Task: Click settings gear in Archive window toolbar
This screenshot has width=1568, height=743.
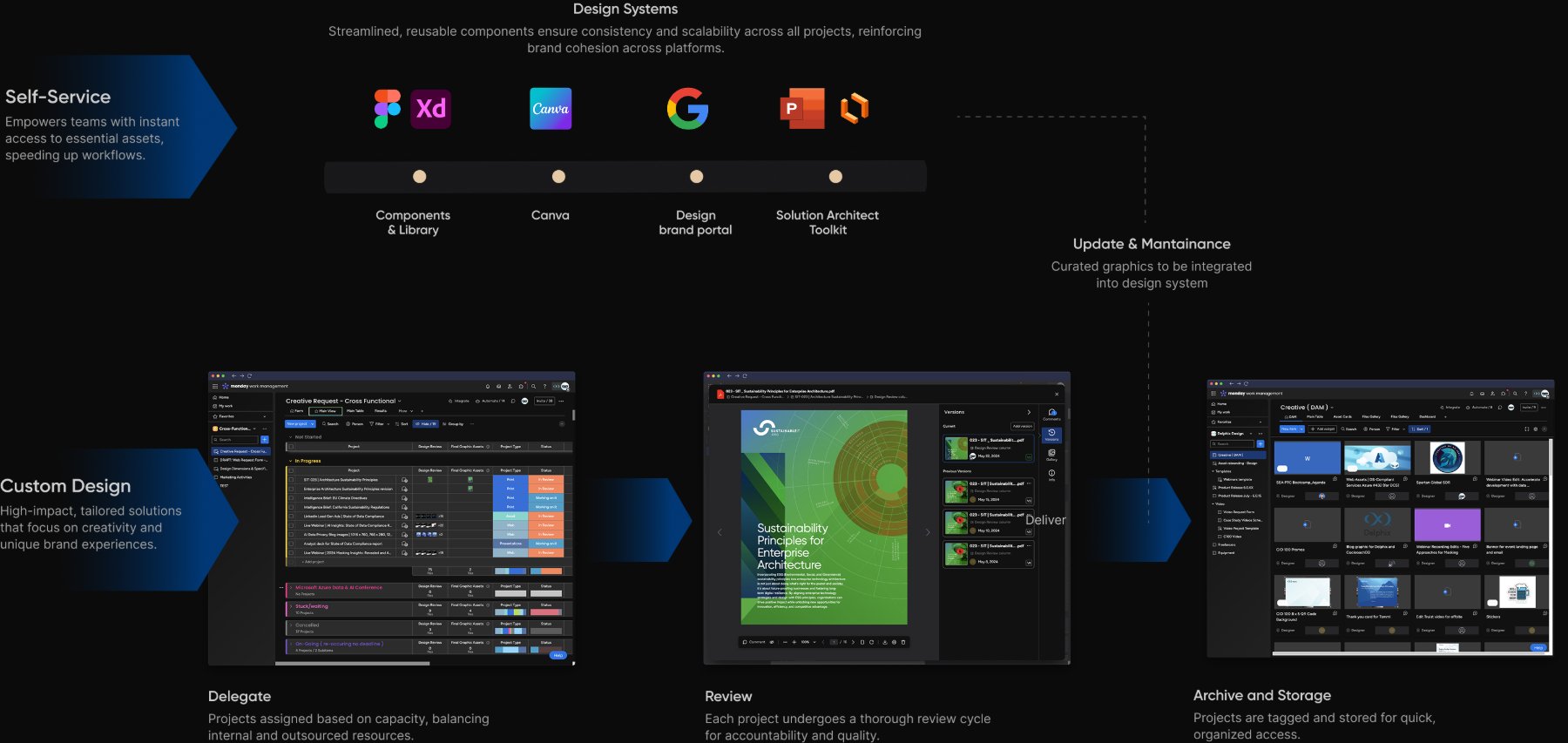Action: click(1535, 429)
